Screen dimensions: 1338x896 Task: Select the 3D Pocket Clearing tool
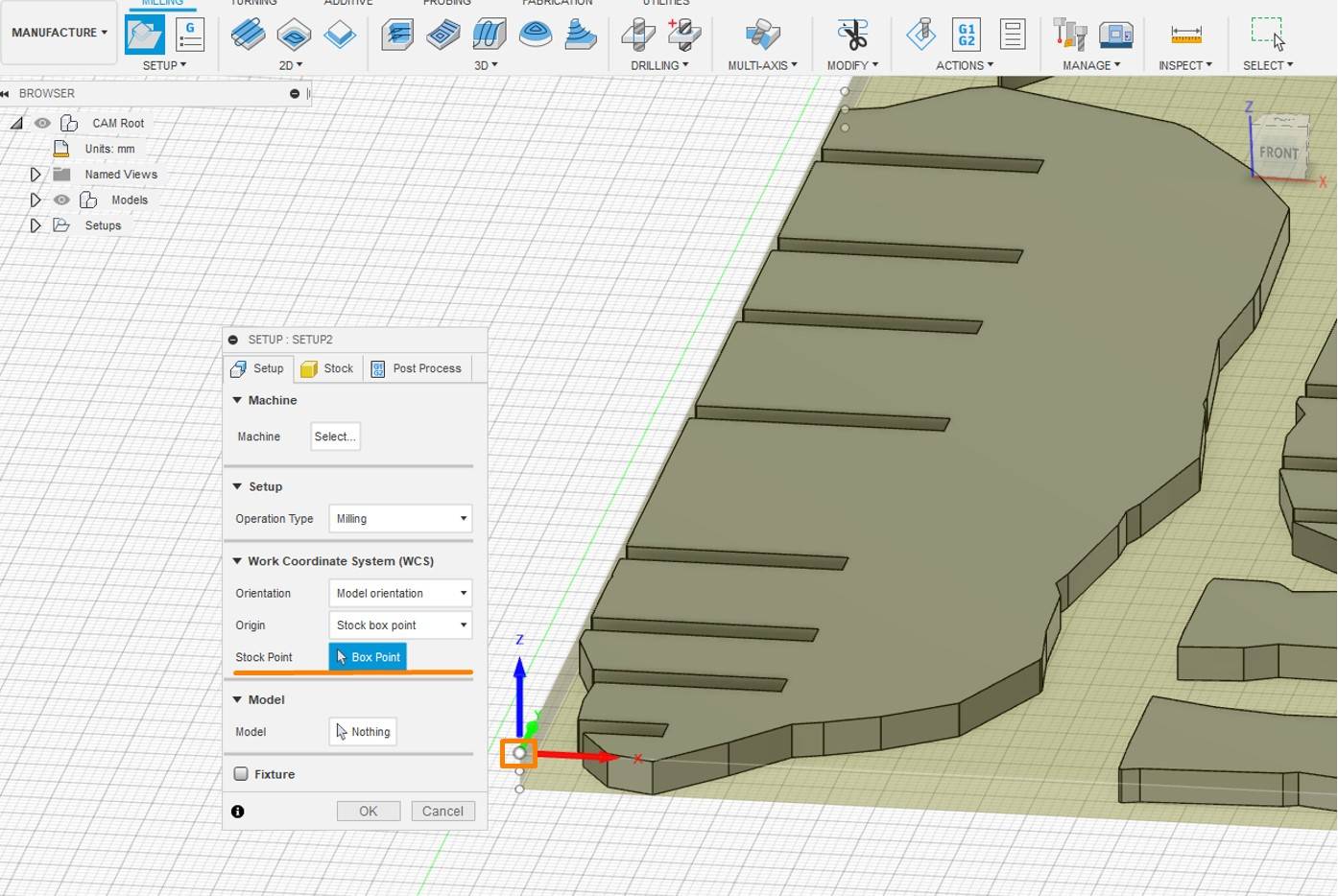442,35
